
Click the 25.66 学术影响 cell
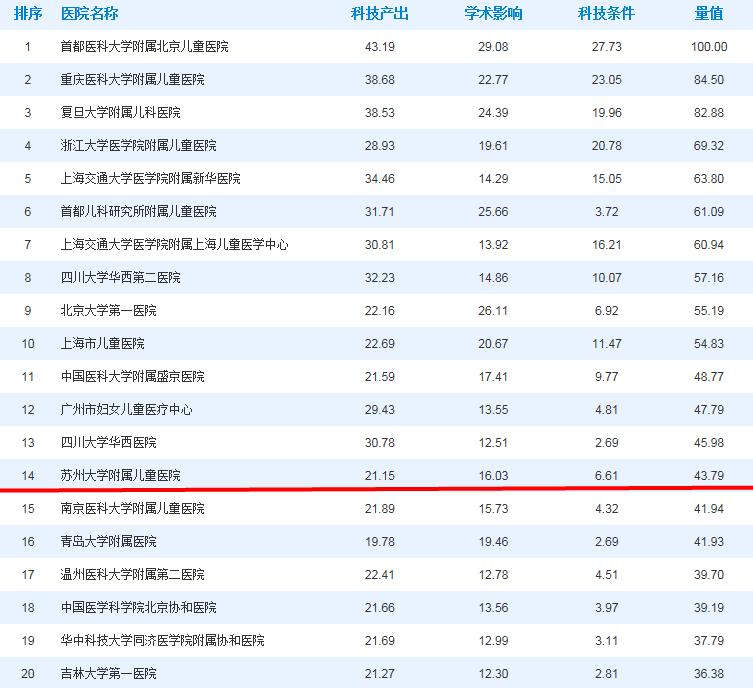tap(493, 211)
